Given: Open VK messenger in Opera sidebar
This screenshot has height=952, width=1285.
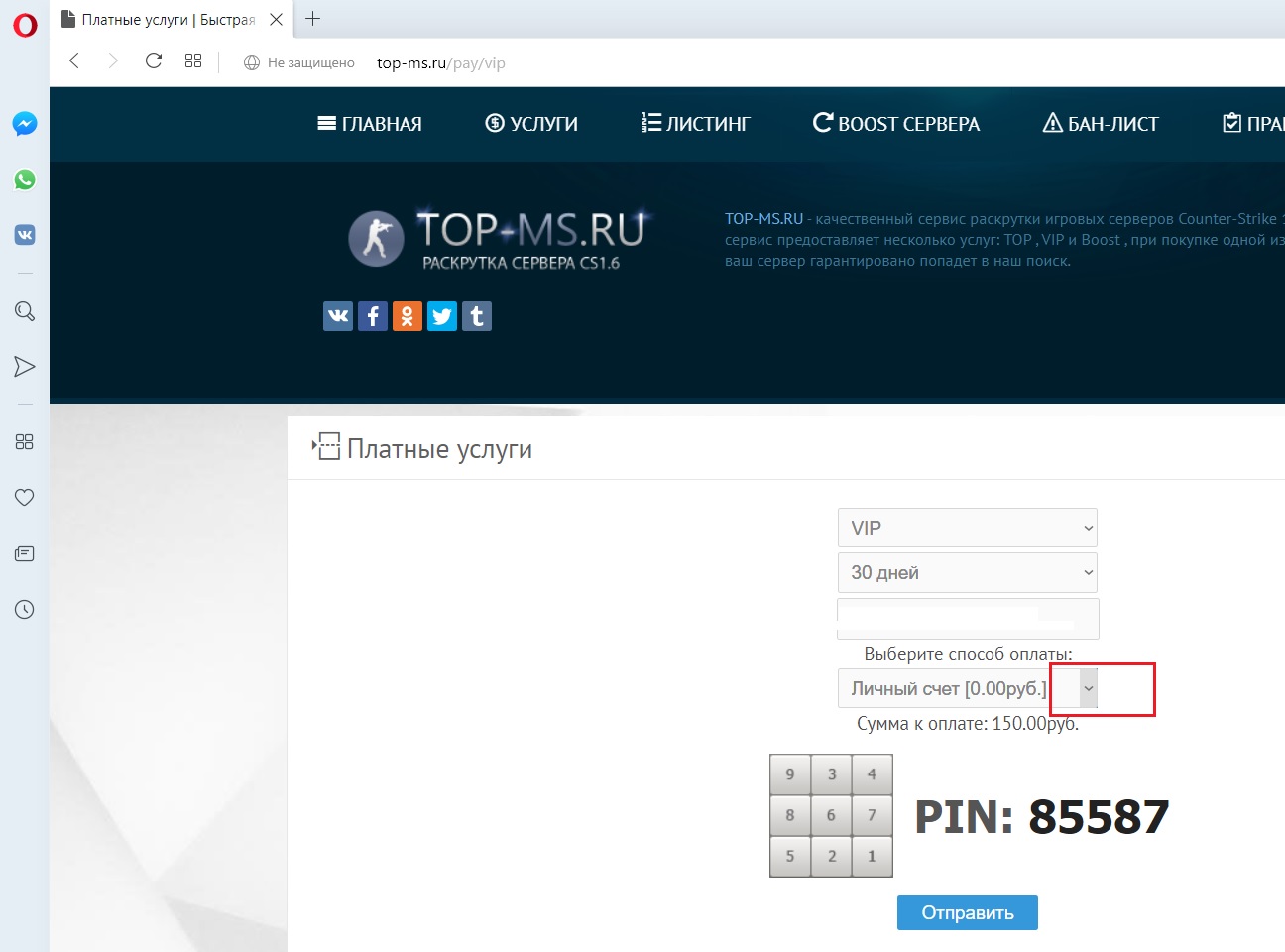Looking at the screenshot, I should coord(25,235).
